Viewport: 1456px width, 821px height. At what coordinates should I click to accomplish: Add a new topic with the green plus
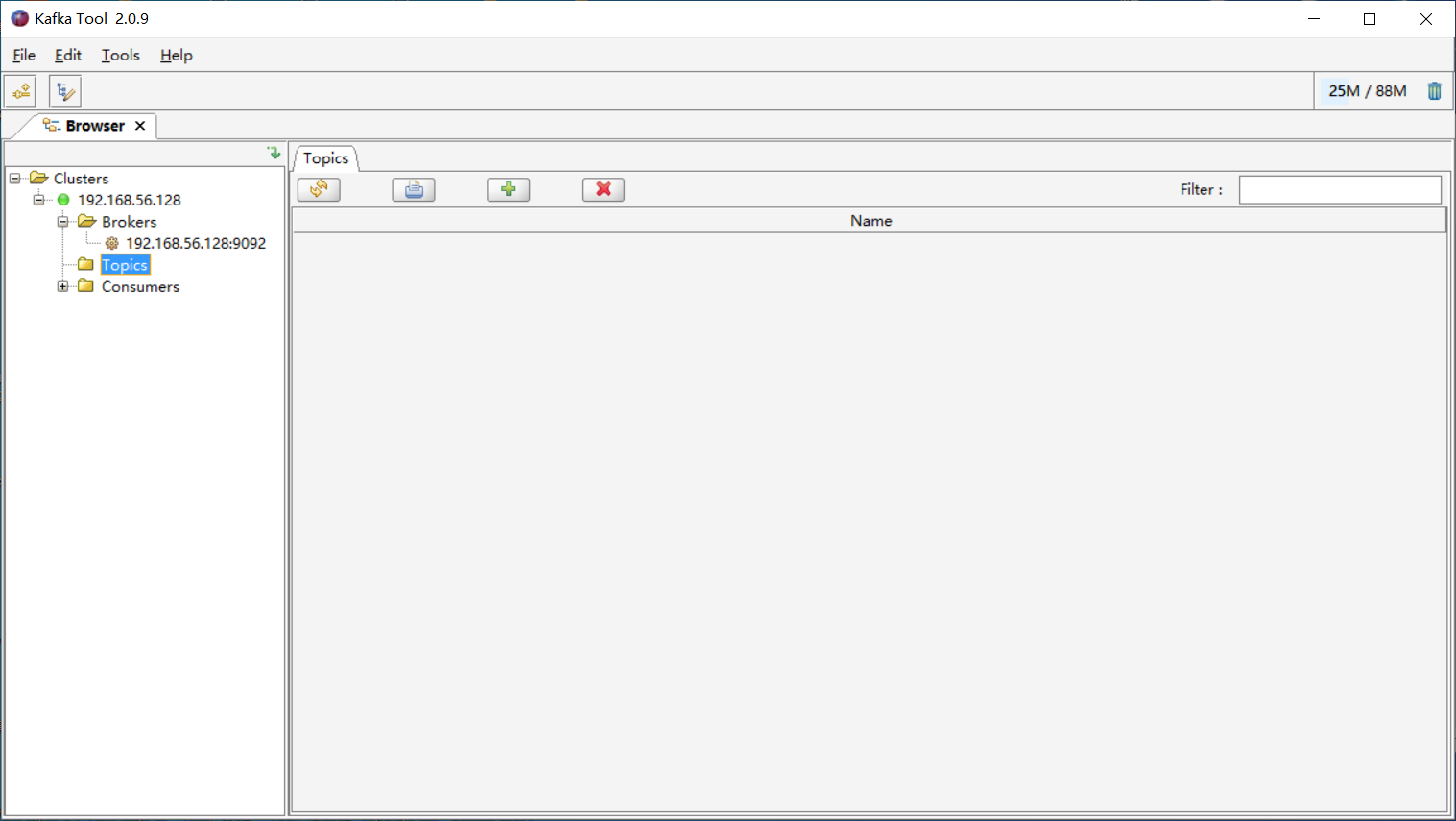[509, 189]
